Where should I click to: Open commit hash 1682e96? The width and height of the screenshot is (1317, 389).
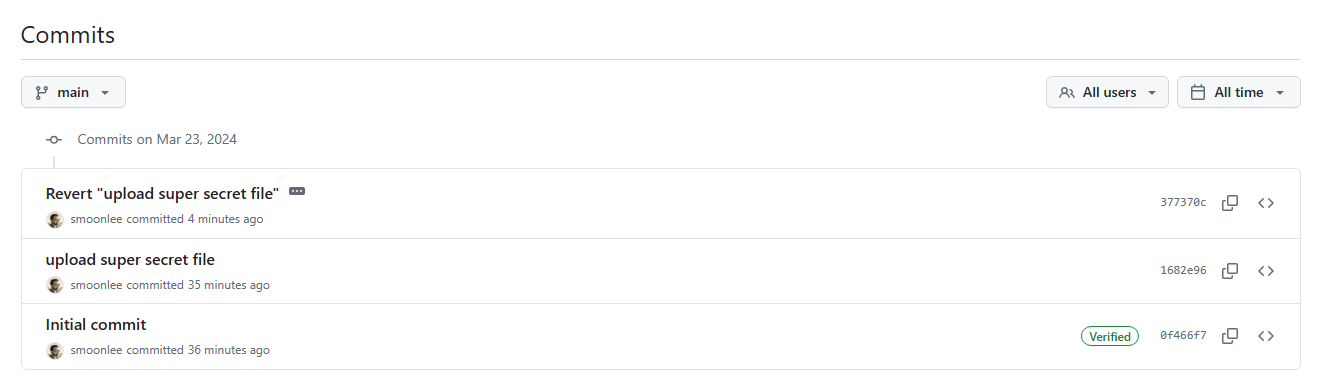pyautogui.click(x=1183, y=271)
